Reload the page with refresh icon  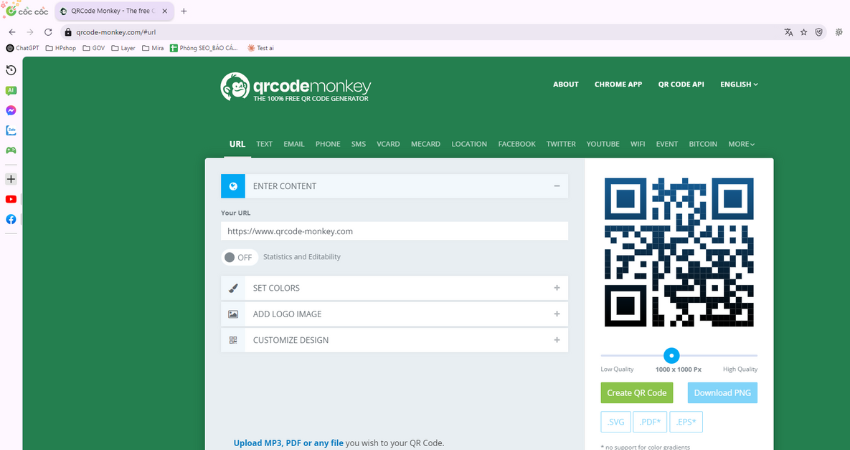[x=48, y=32]
